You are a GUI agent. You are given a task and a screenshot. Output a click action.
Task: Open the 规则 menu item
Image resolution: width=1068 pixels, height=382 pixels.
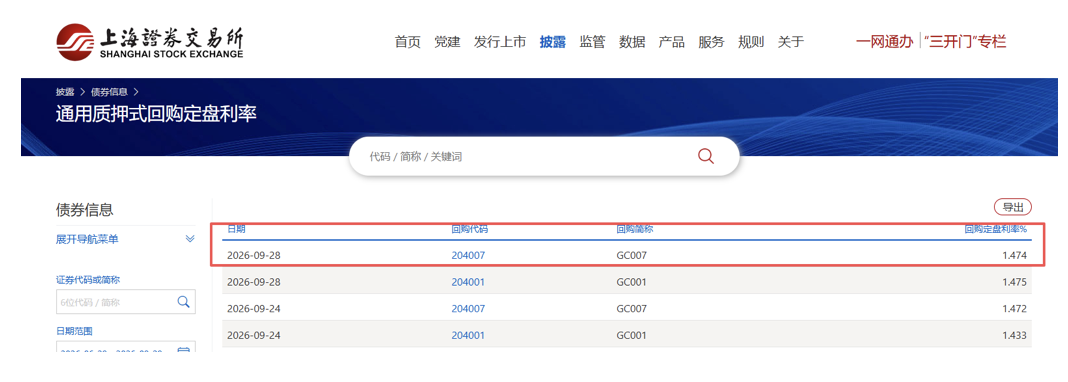tap(751, 42)
